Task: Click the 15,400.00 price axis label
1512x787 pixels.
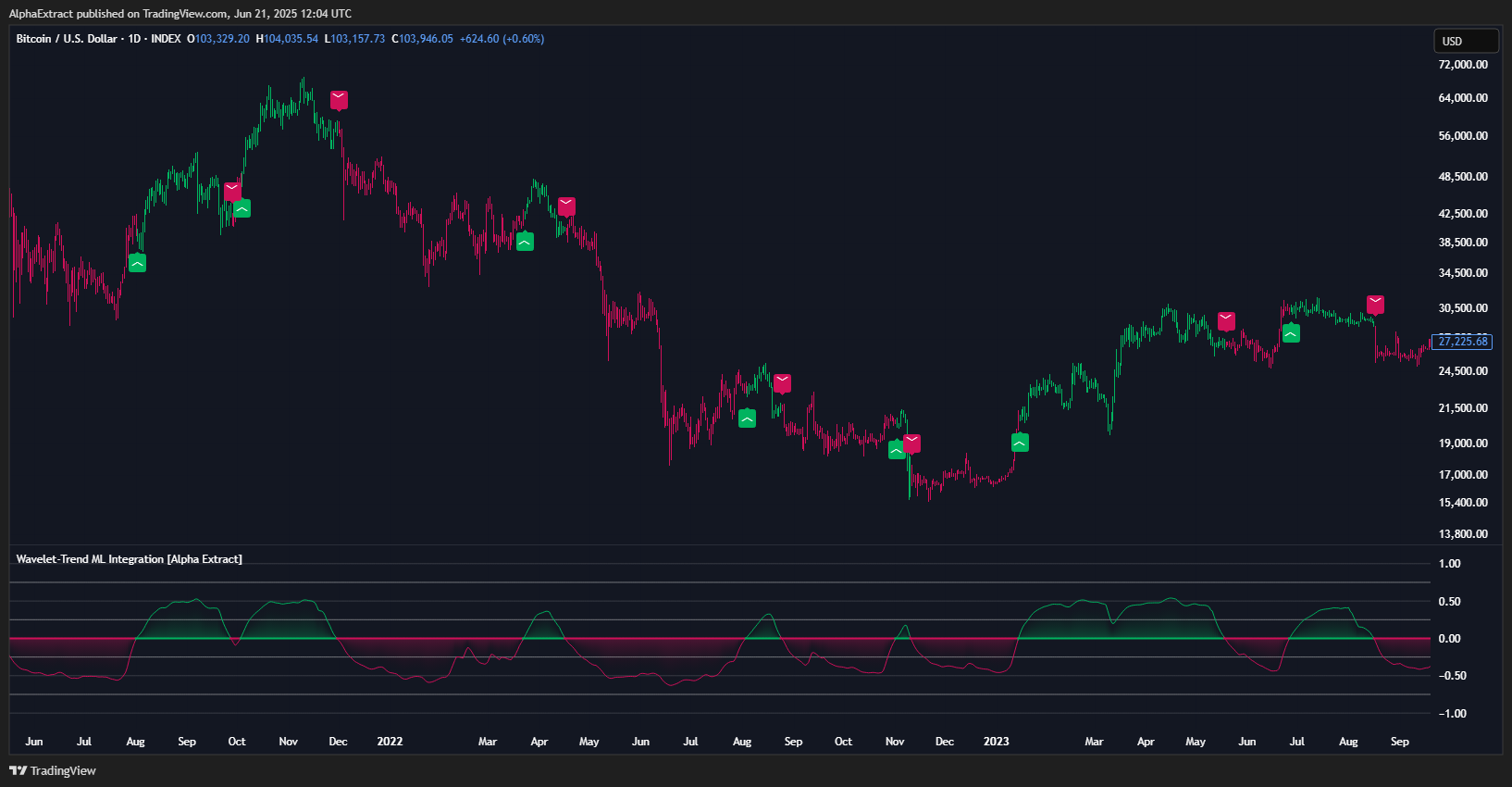Action: [x=1463, y=503]
